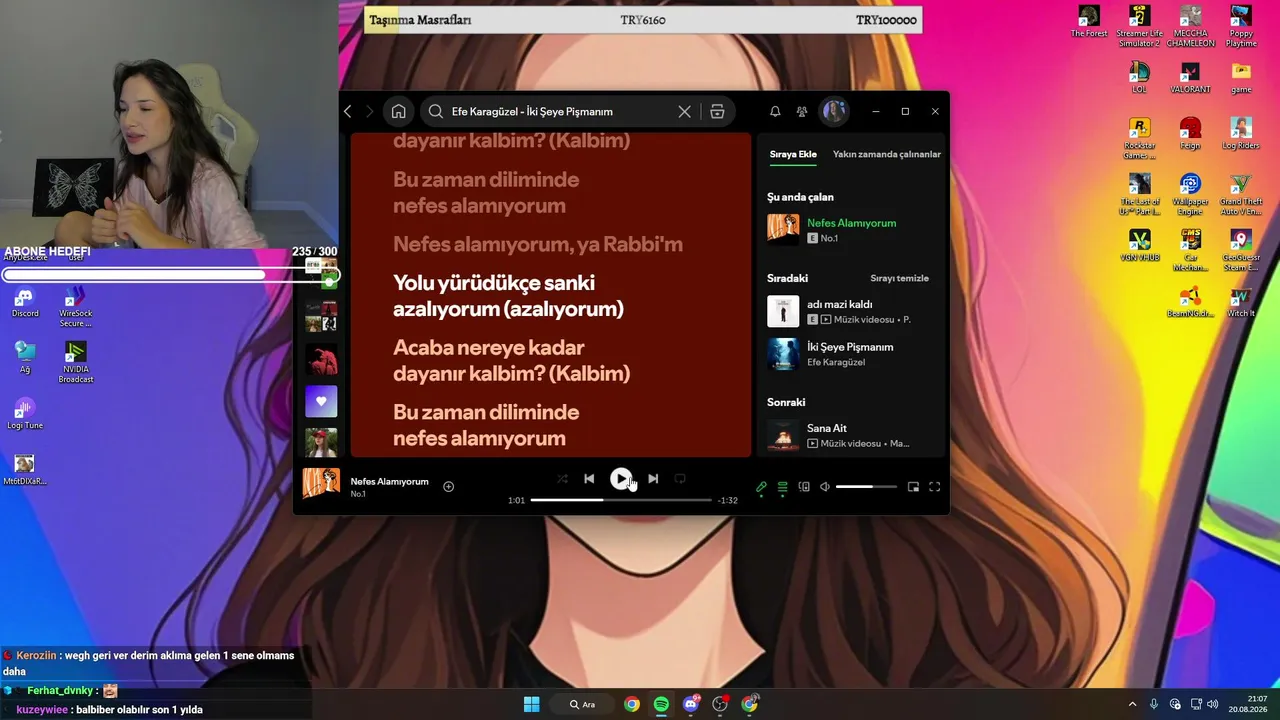Viewport: 1280px width, 720px height.
Task: Open the Efe Karagüzel artist link in queue
Action: 836,362
